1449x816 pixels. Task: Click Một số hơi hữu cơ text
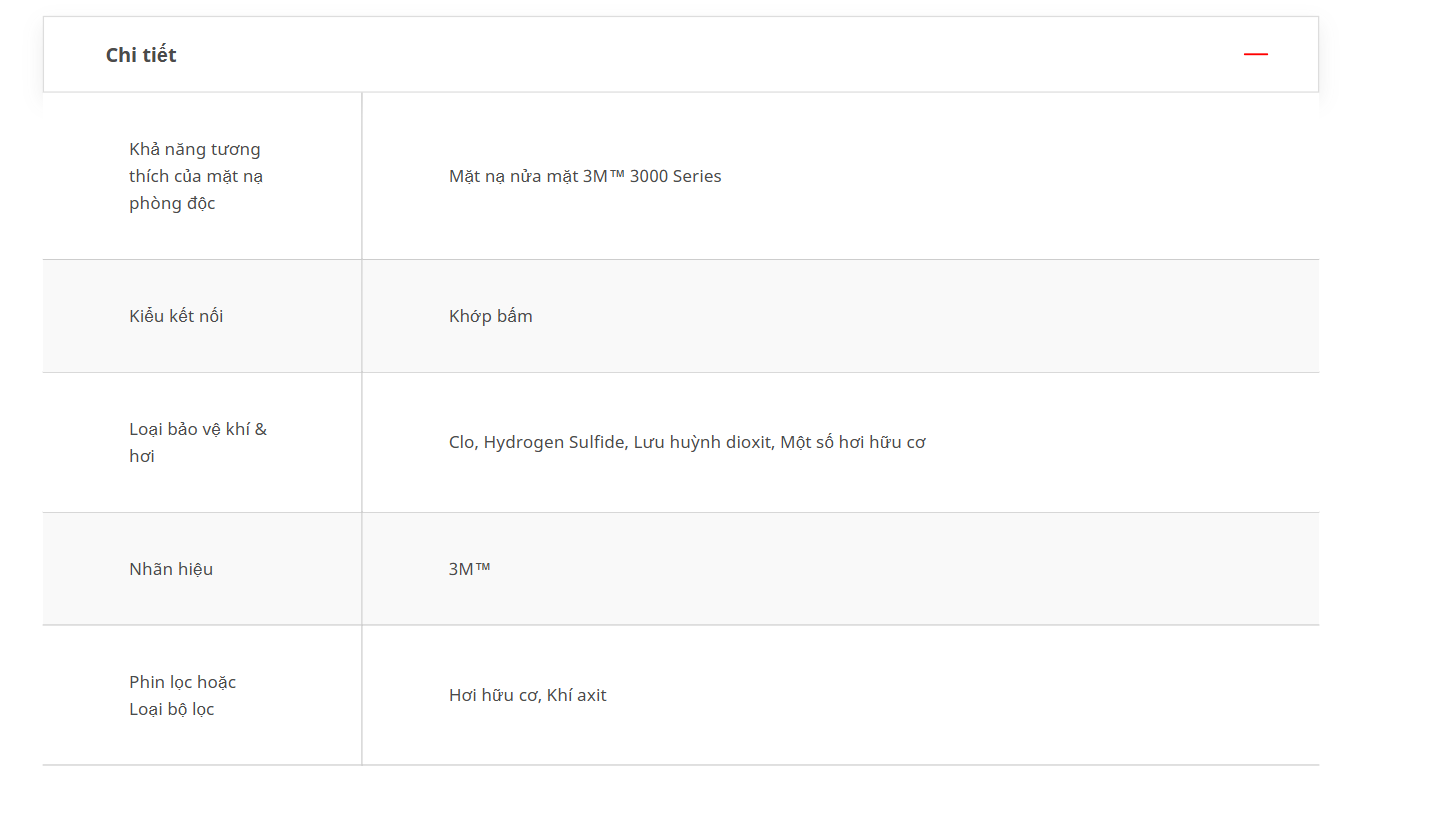click(x=853, y=442)
